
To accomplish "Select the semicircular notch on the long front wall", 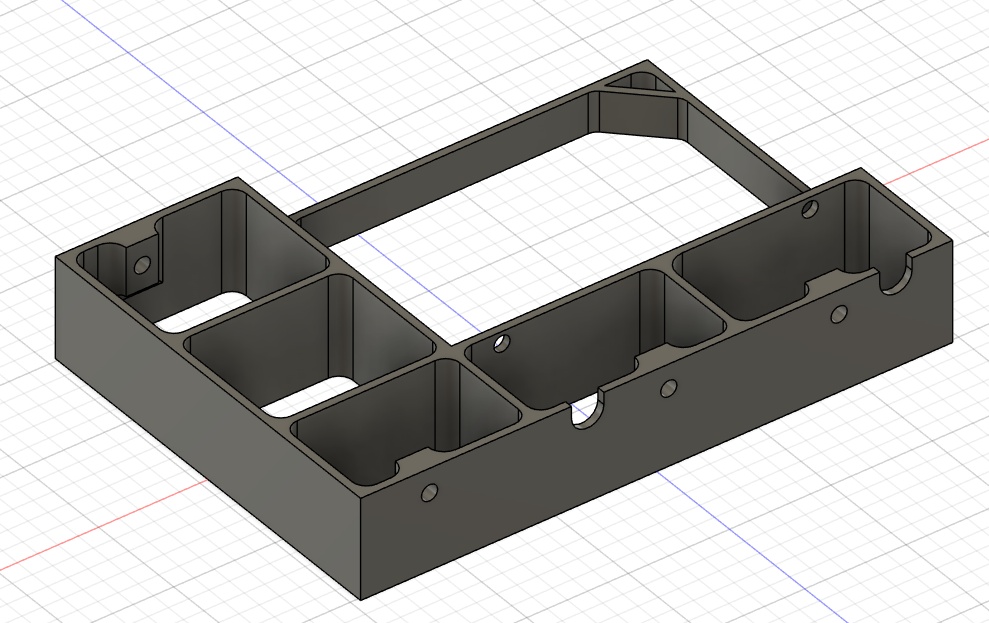I will pyautogui.click(x=585, y=411).
